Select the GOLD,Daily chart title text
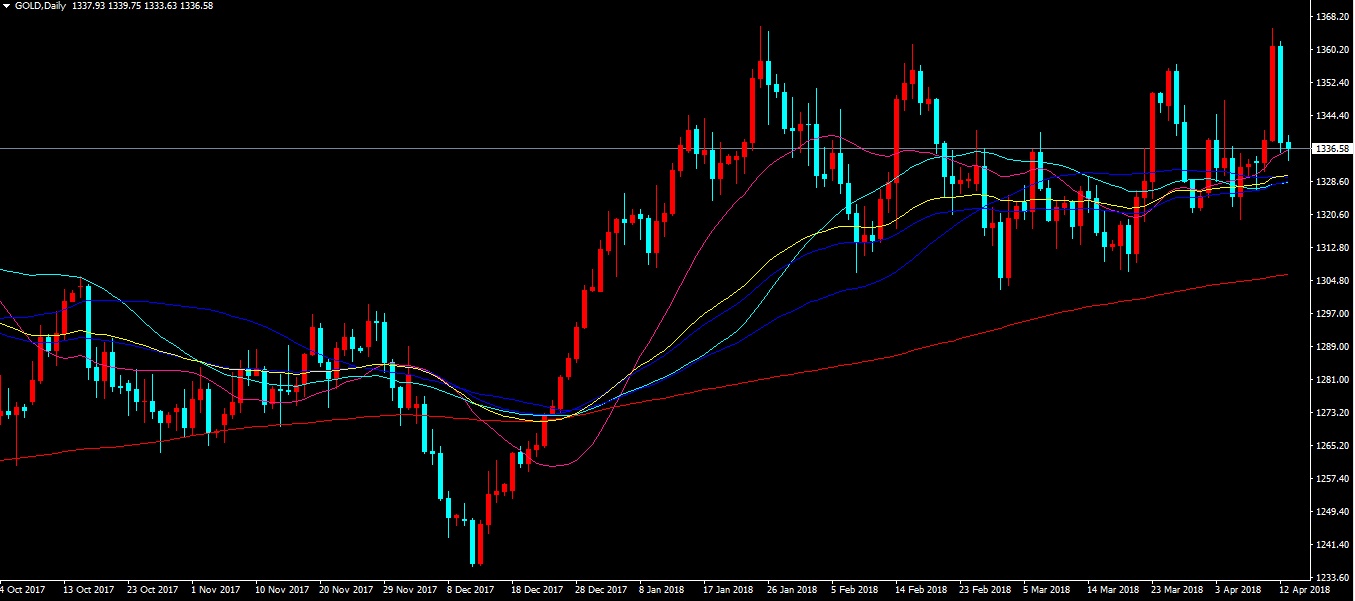The image size is (1355, 601). click(x=38, y=6)
